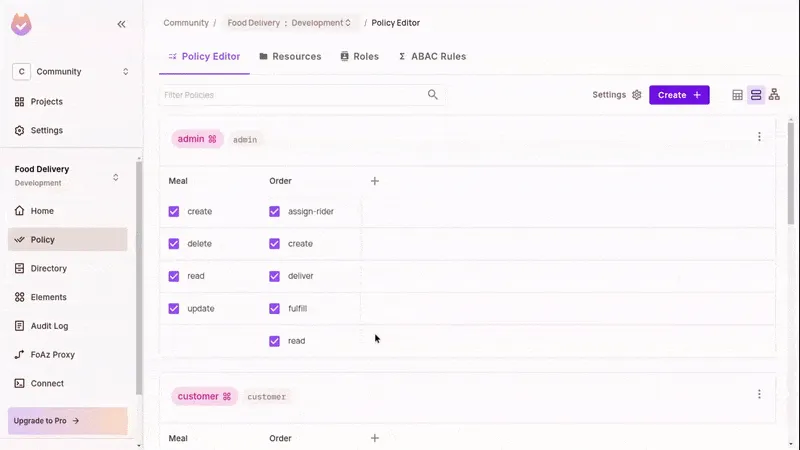800x450 pixels.
Task: Click Meal column header in admin section
Action: coord(178,181)
